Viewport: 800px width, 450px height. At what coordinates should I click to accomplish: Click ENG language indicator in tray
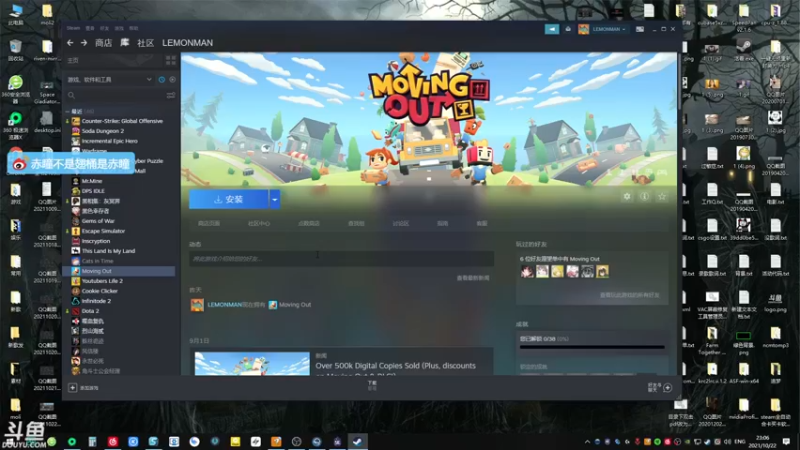pyautogui.click(x=740, y=441)
